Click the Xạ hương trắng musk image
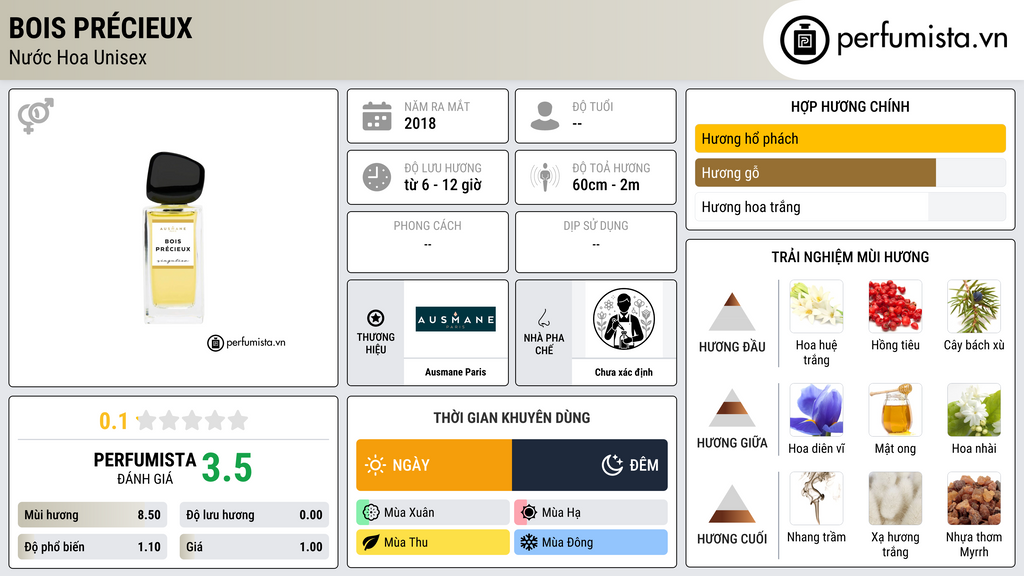Image resolution: width=1024 pixels, height=576 pixels. (895, 499)
